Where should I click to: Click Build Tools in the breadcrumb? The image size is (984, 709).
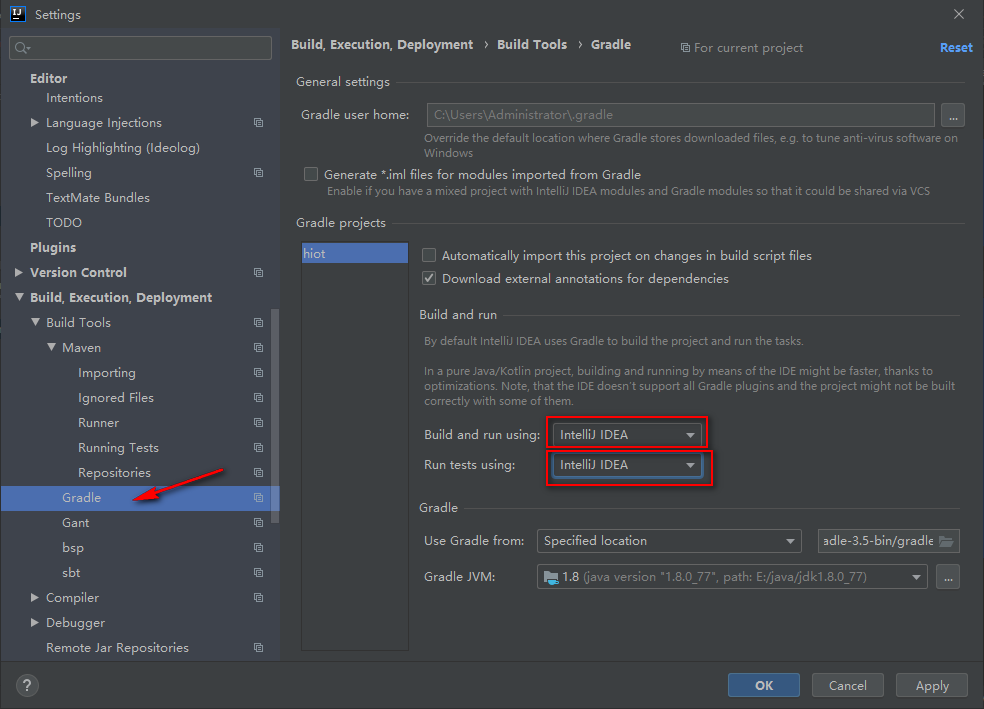[x=532, y=45]
